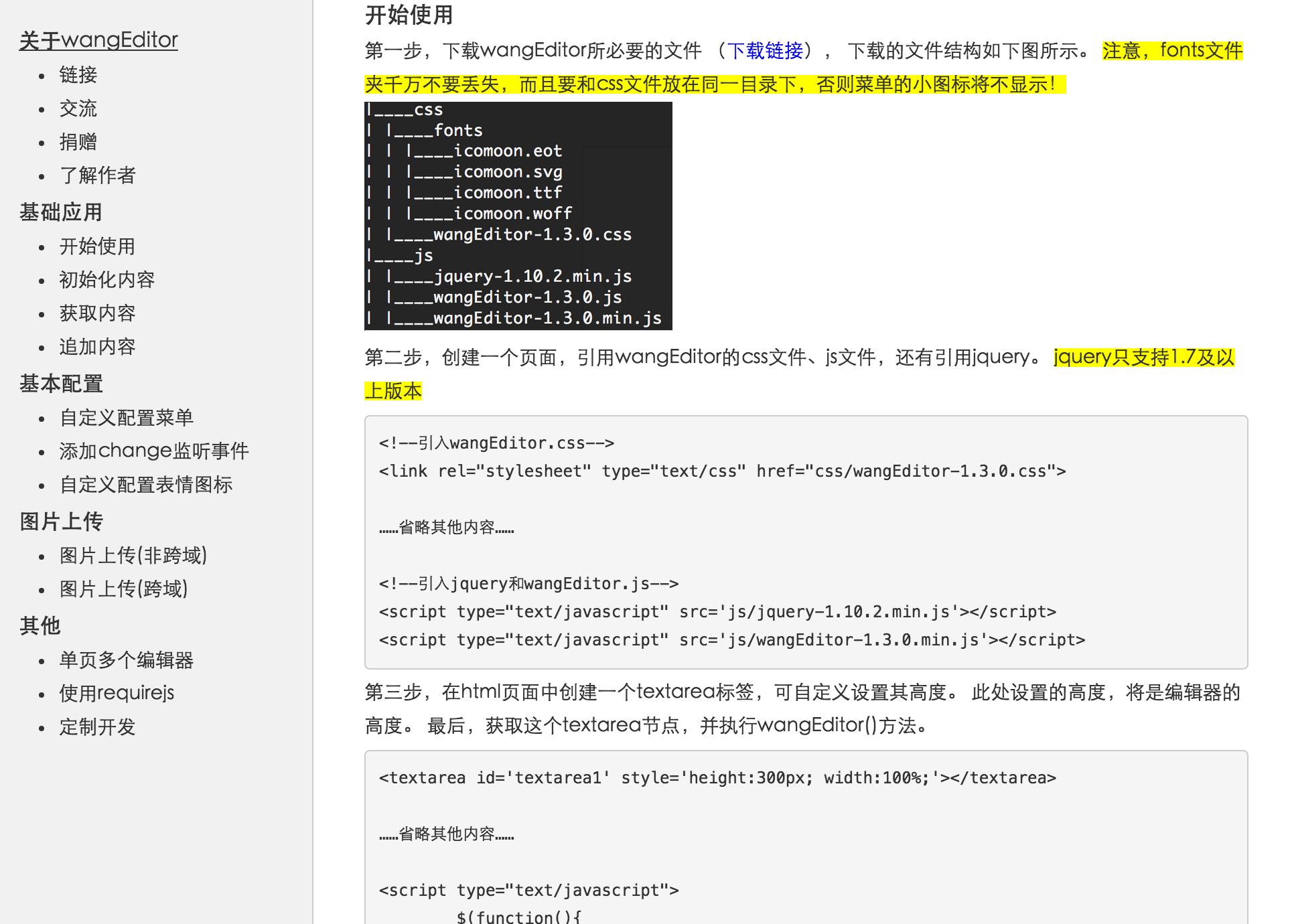Follow the blue 下载链接 hyperlink

coord(766,51)
